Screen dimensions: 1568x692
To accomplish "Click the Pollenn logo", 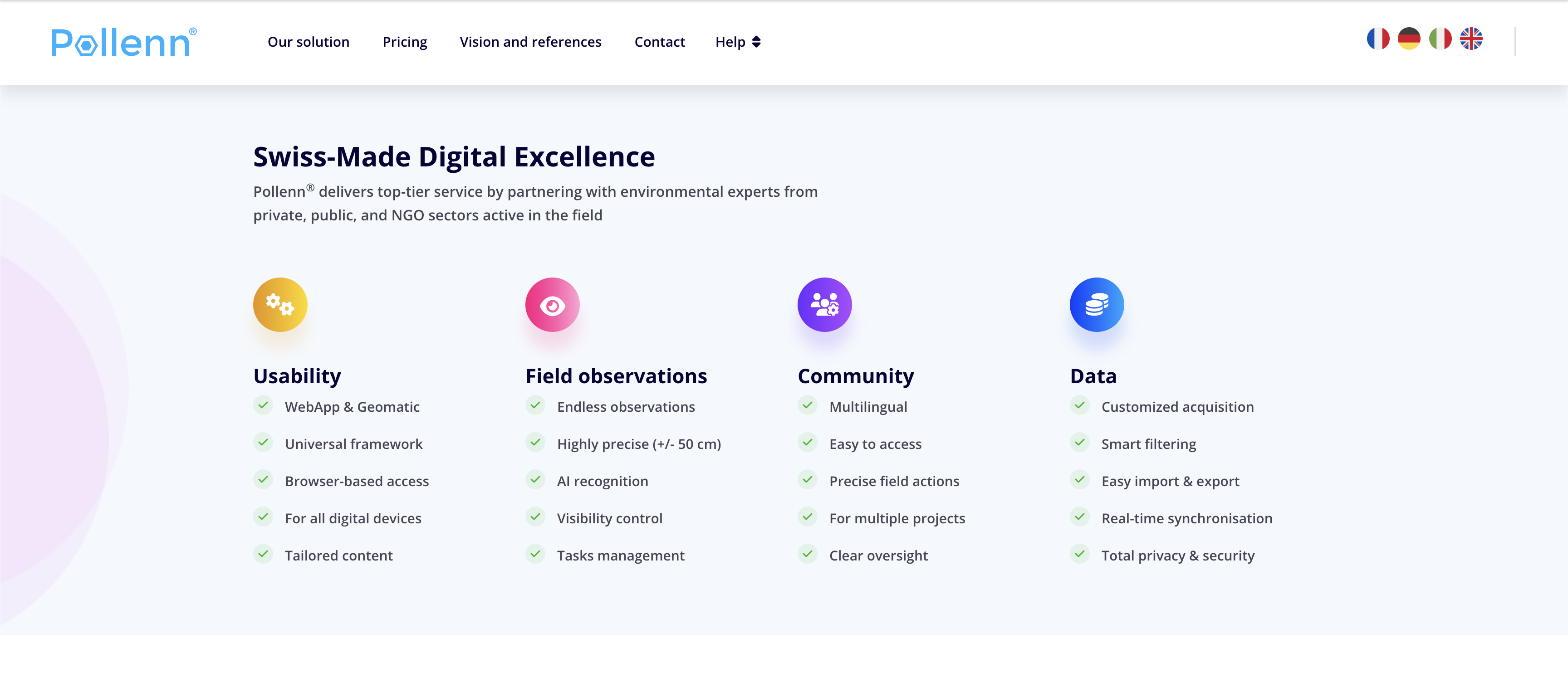I will click(123, 42).
